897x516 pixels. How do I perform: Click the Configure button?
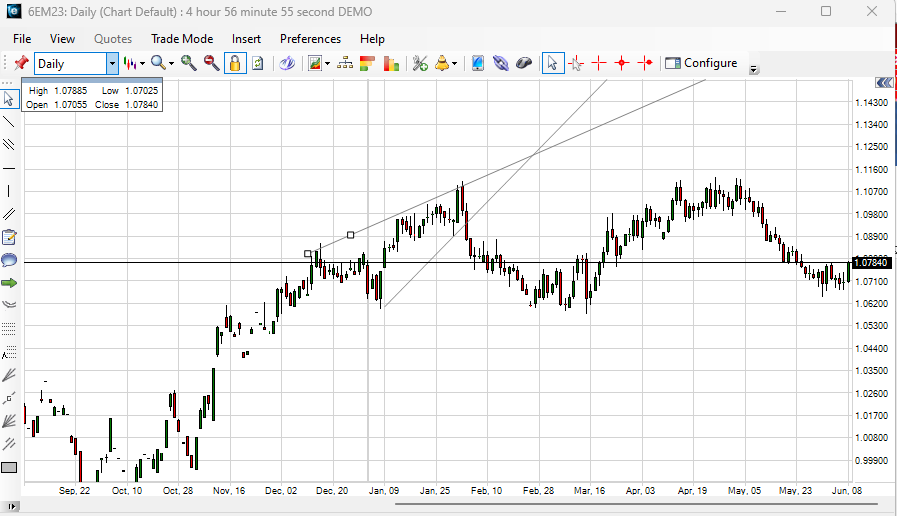click(701, 63)
